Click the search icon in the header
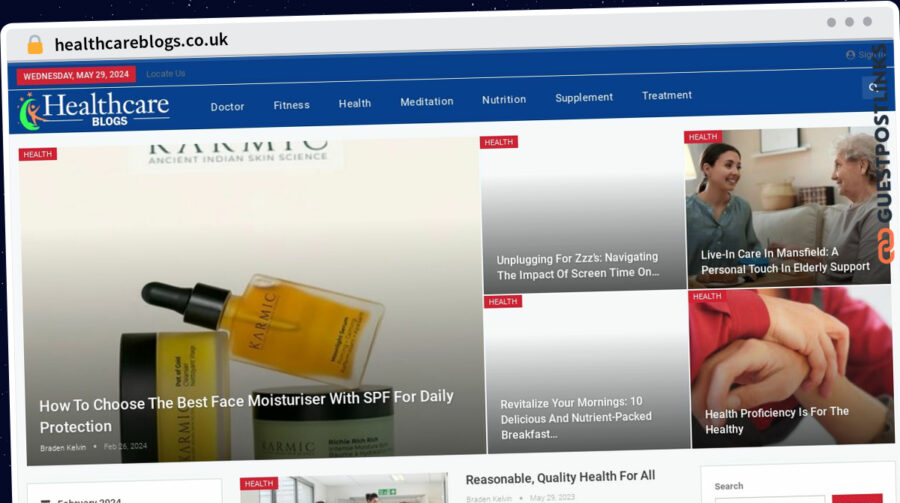Screen dimensions: 900x503 (x=873, y=87)
